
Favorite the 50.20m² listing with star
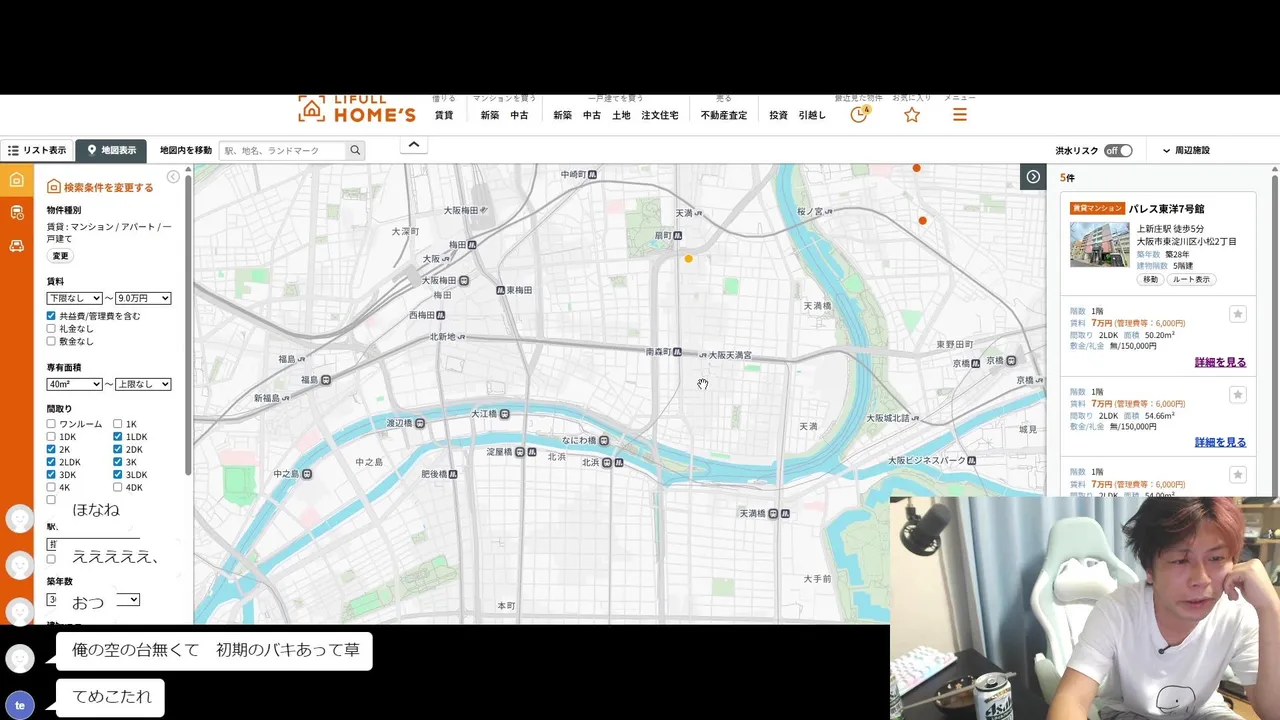[1237, 314]
